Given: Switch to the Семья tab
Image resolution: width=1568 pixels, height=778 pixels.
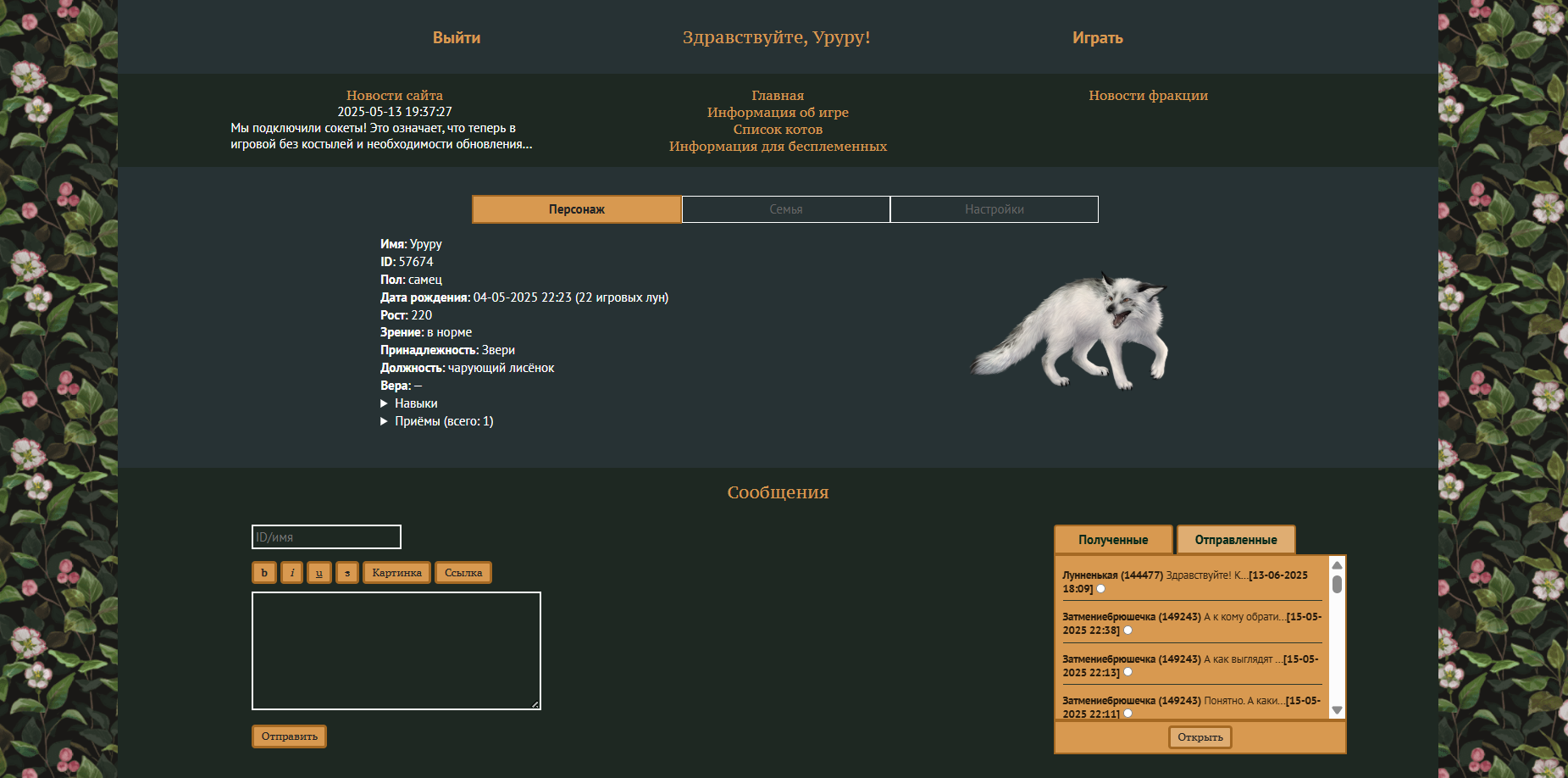Looking at the screenshot, I should coord(785,209).
